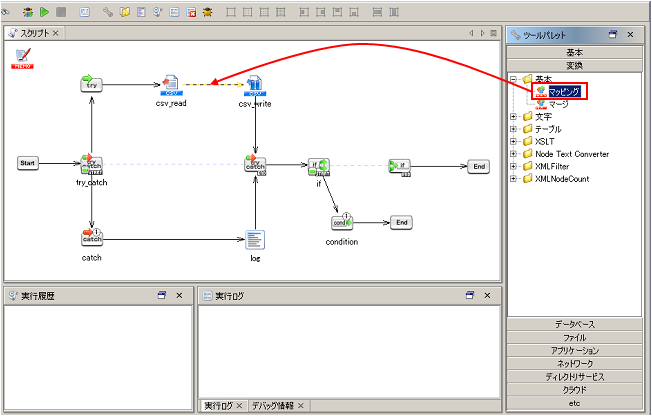This screenshot has width=652, height=416.
Task: Expand the XMLFilter folder node
Action: point(514,167)
